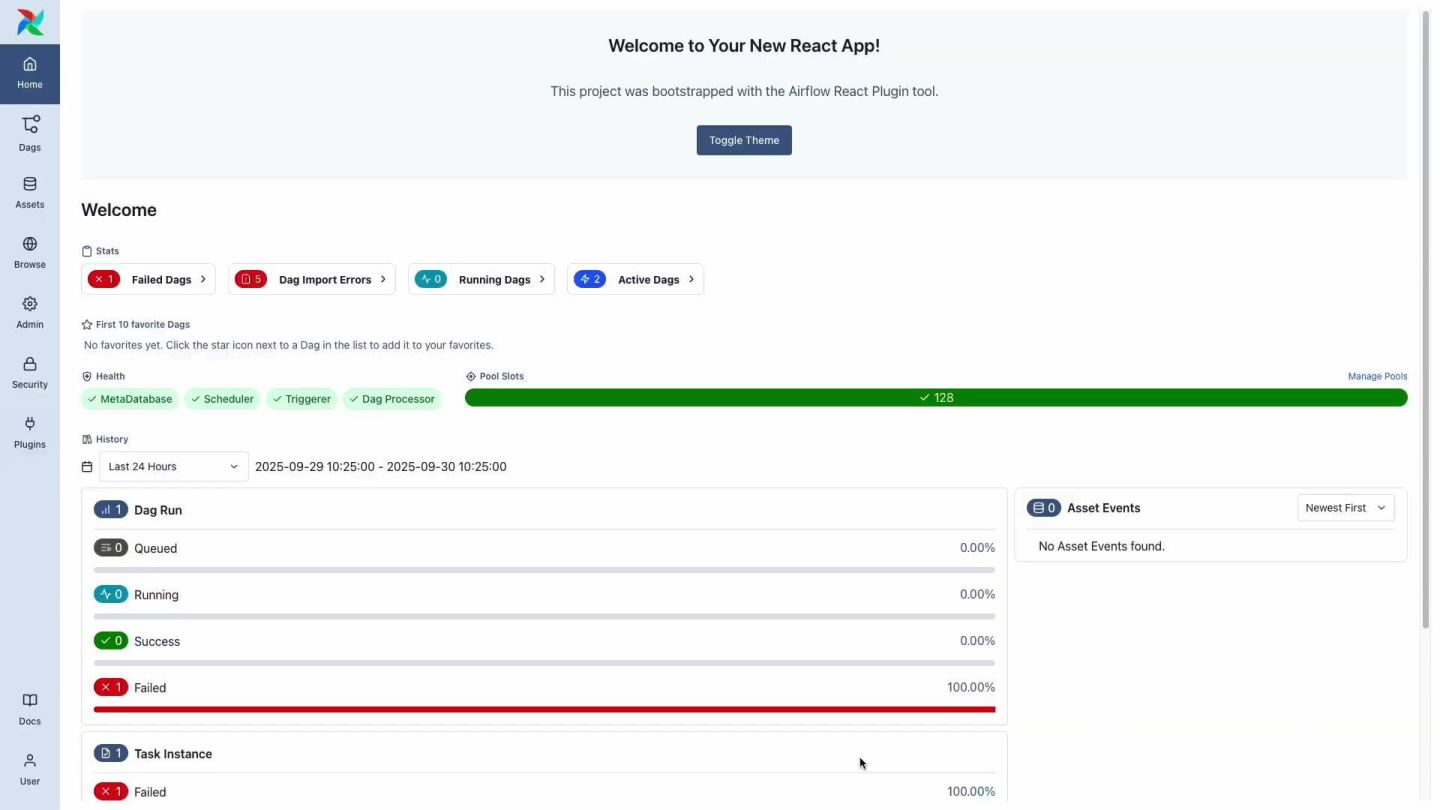Click the 100.00% value in Dag Run Failed row
This screenshot has height=810, width=1440.
click(x=971, y=687)
